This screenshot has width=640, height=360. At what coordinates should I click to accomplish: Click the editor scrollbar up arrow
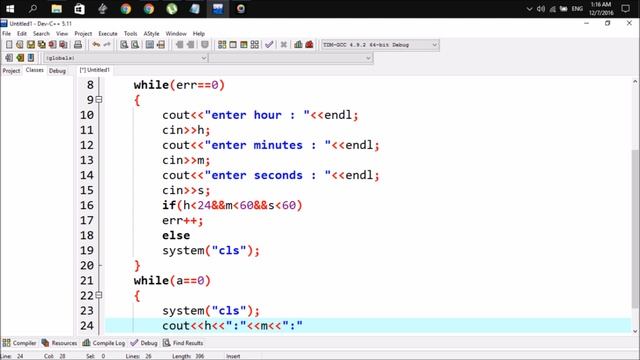pyautogui.click(x=635, y=82)
